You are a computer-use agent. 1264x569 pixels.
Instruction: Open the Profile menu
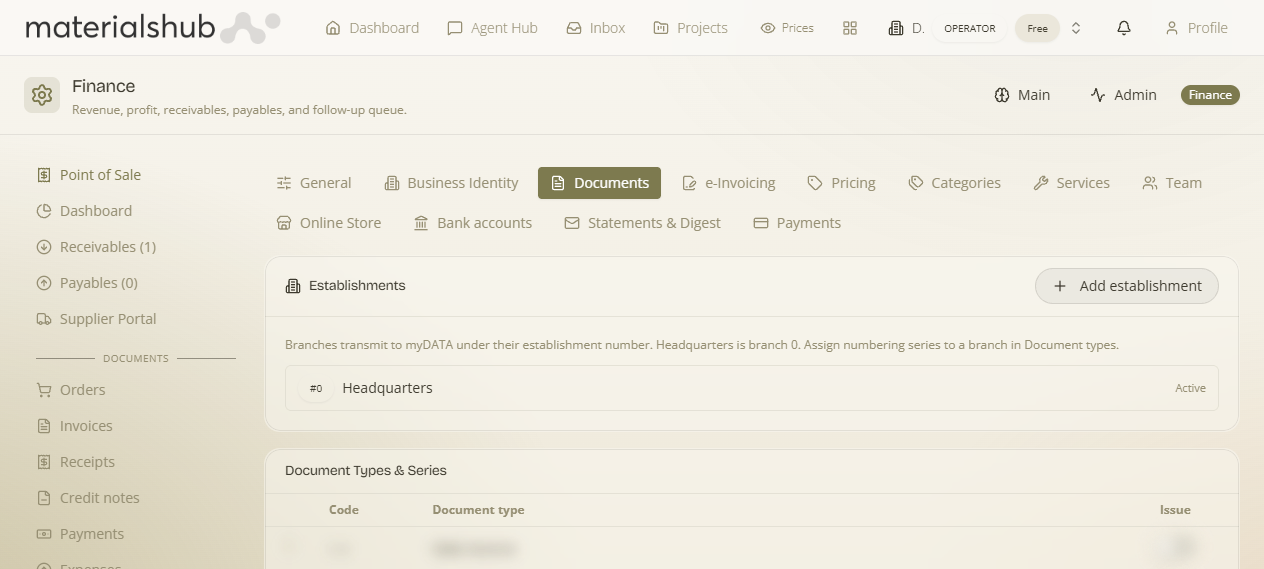(x=1196, y=28)
